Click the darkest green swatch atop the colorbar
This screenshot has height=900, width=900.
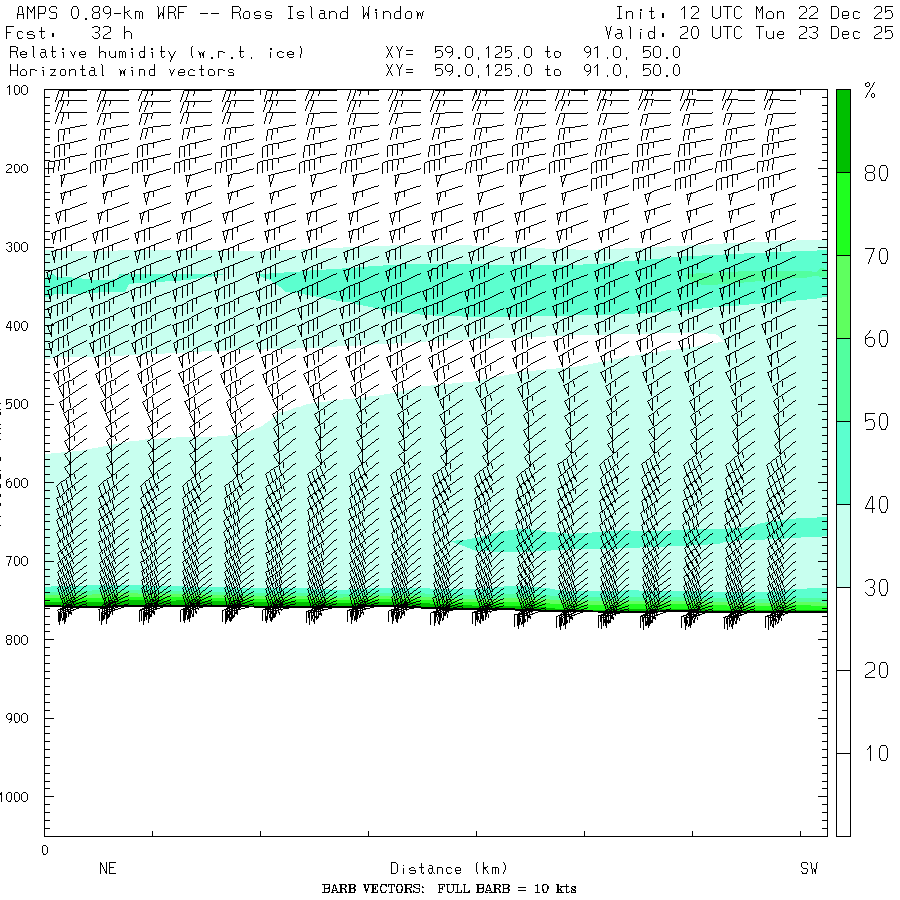(x=843, y=130)
